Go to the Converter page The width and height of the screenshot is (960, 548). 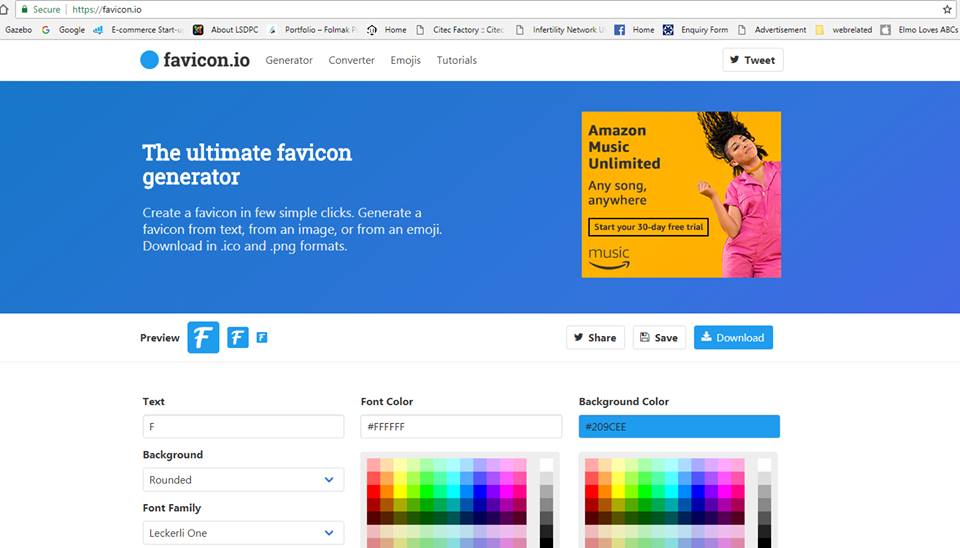point(351,60)
